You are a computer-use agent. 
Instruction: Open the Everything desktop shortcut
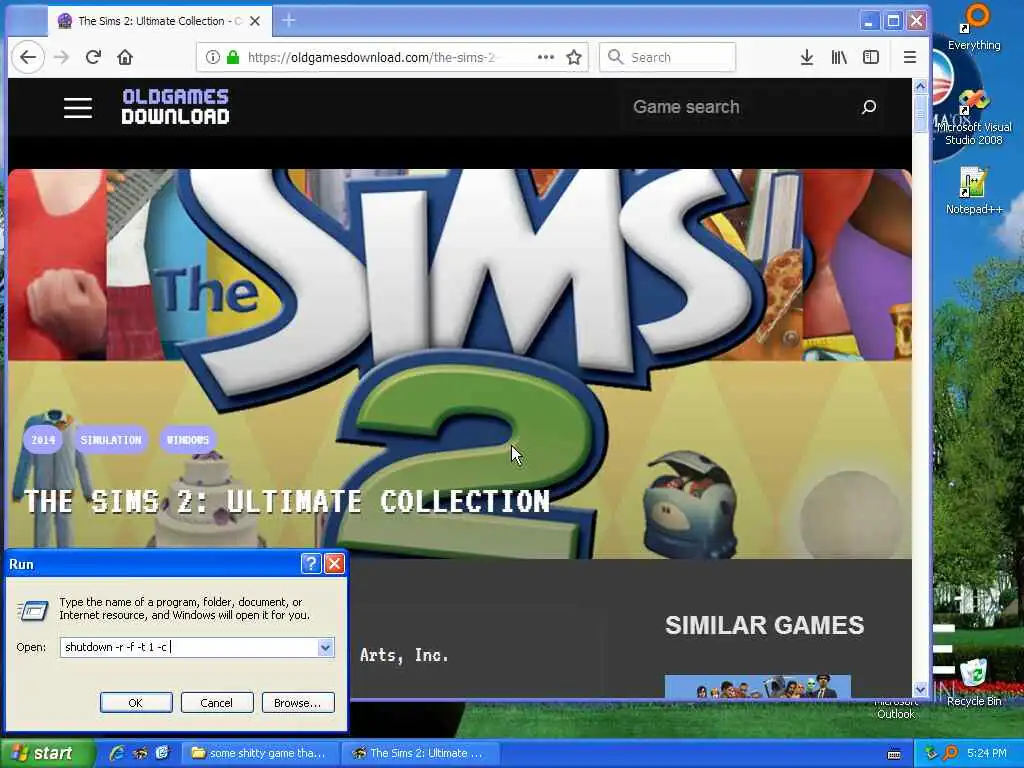click(974, 27)
